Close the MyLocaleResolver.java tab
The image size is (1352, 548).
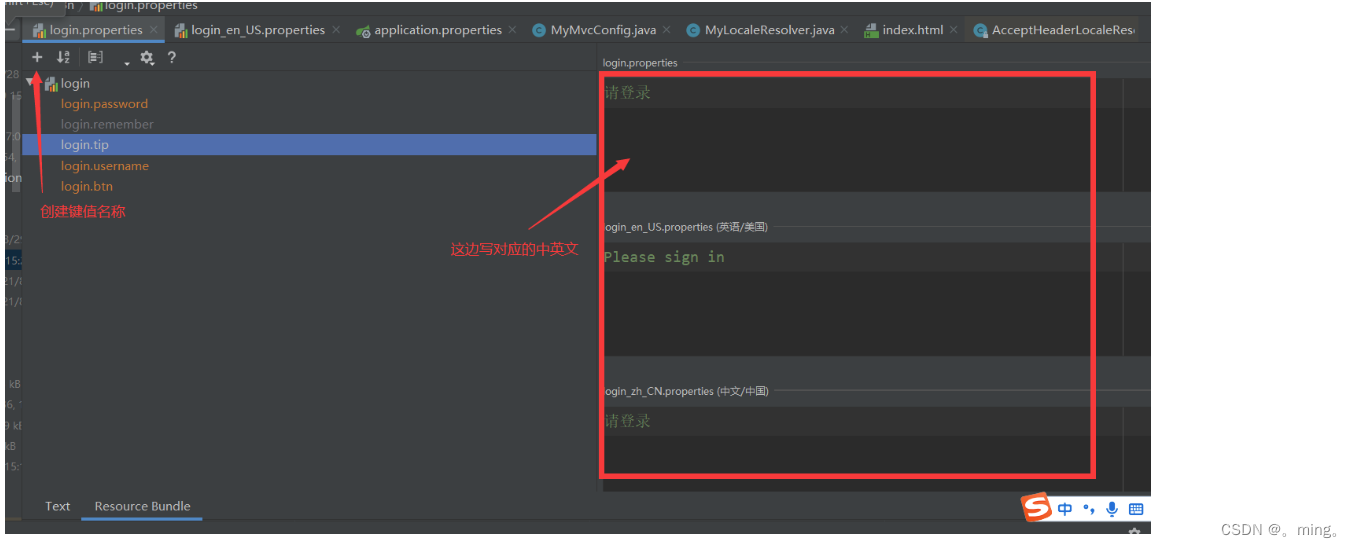(844, 30)
